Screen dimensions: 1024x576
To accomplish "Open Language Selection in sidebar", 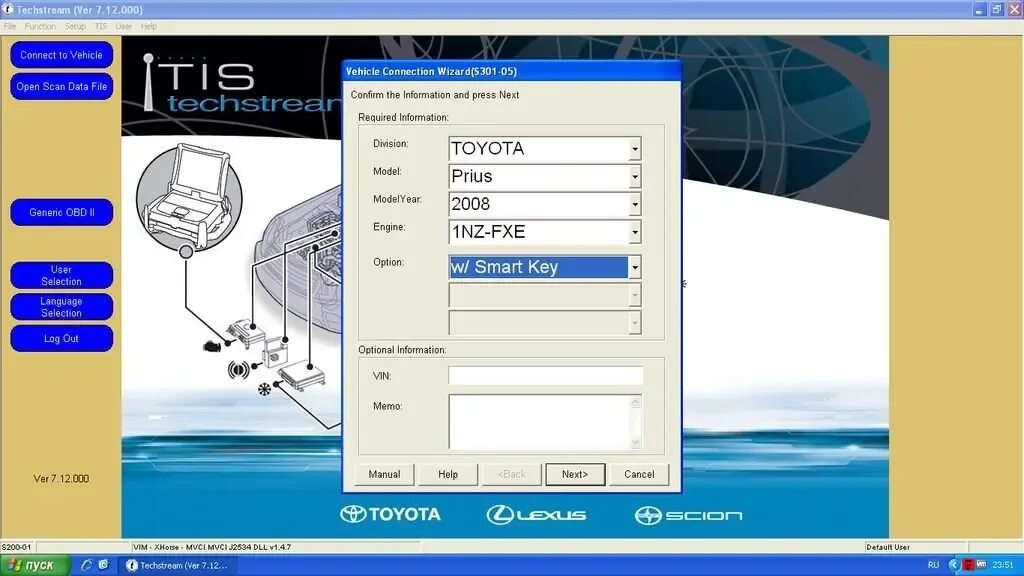I will coord(61,307).
